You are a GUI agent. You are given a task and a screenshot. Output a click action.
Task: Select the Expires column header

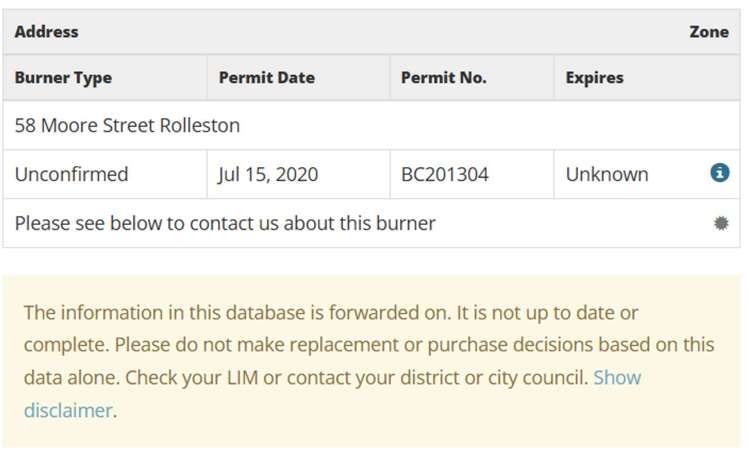pyautogui.click(x=594, y=77)
